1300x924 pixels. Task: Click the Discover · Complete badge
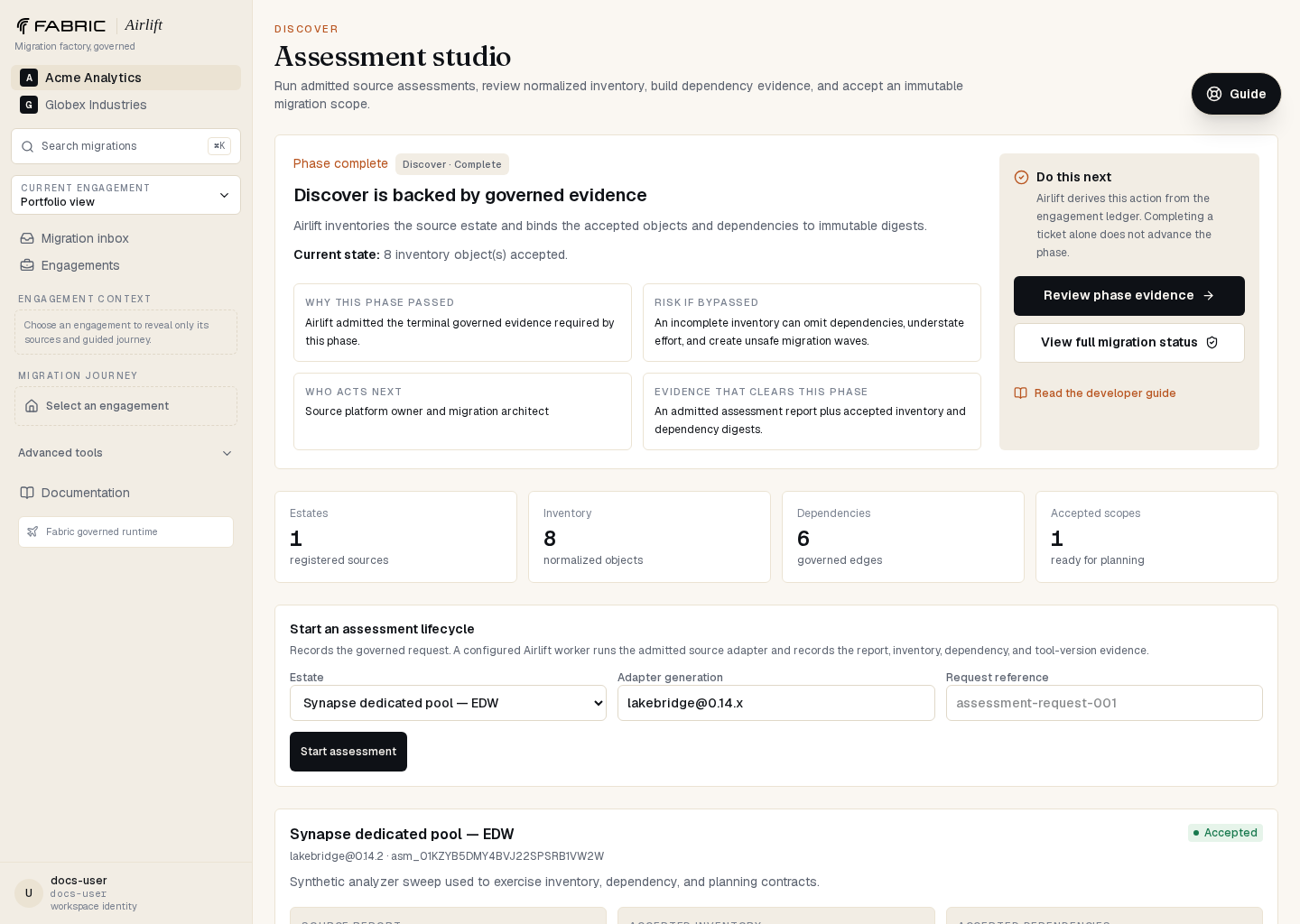coord(452,164)
